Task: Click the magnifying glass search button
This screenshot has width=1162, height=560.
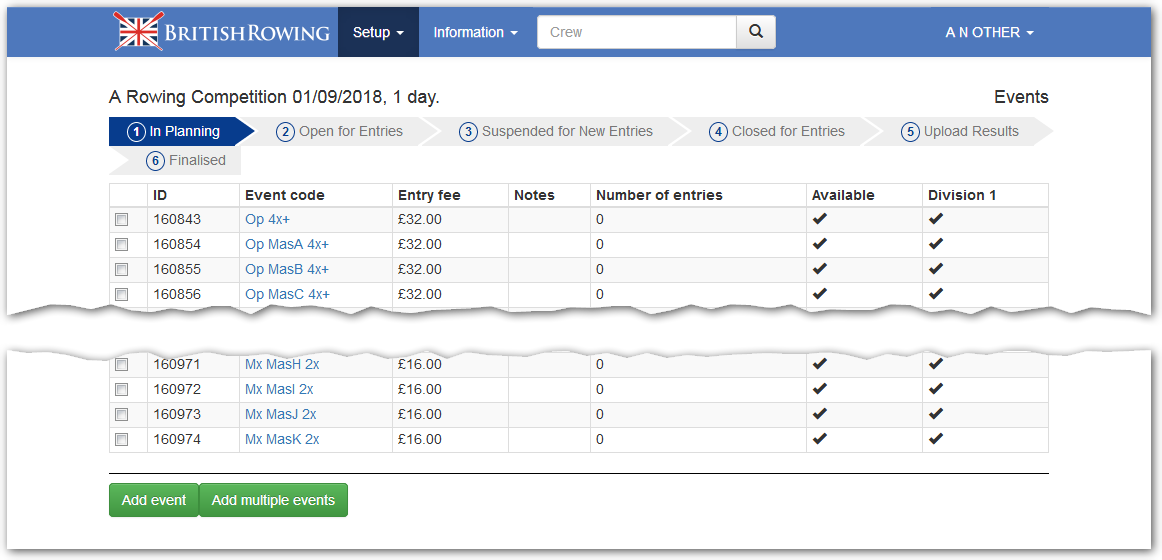Action: [756, 32]
